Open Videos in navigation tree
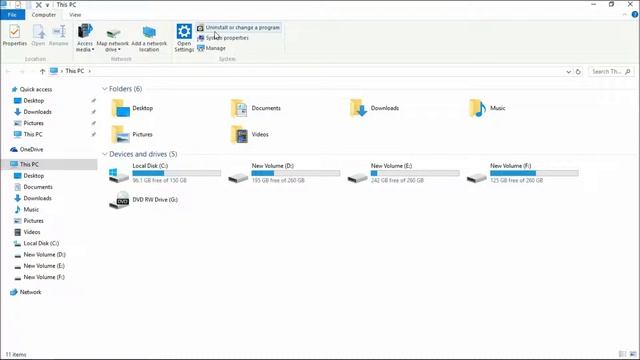This screenshot has width=640, height=360. [27, 232]
